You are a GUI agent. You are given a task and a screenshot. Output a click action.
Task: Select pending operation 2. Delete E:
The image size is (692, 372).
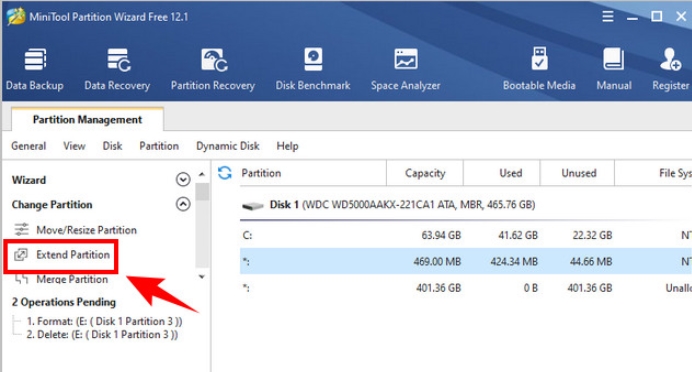coord(102,334)
